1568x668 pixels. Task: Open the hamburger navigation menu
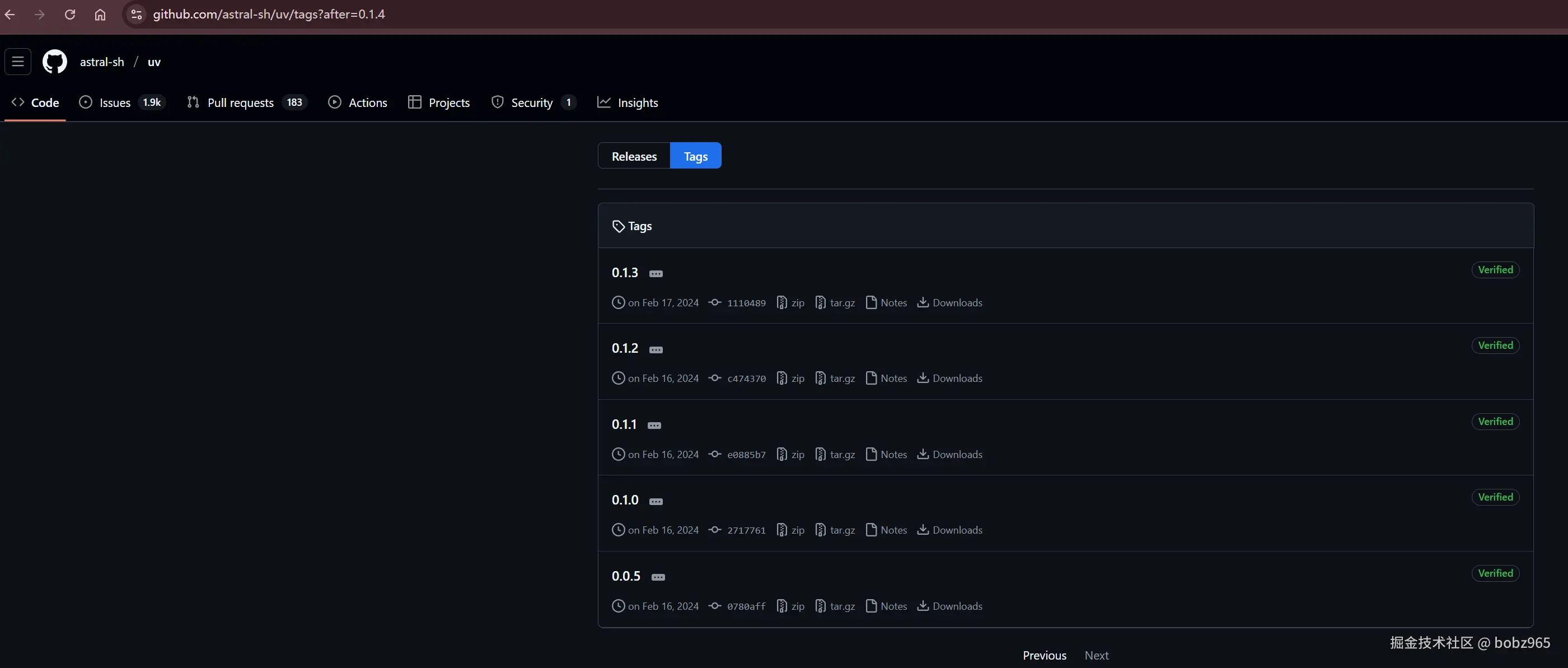point(18,62)
